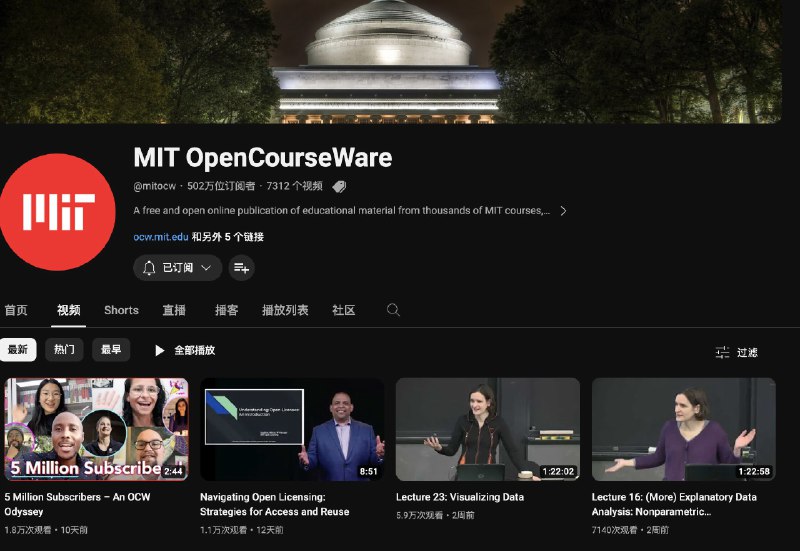
Task: Click the playlist-plus icon button beside the subscribed button
Action: [x=241, y=268]
